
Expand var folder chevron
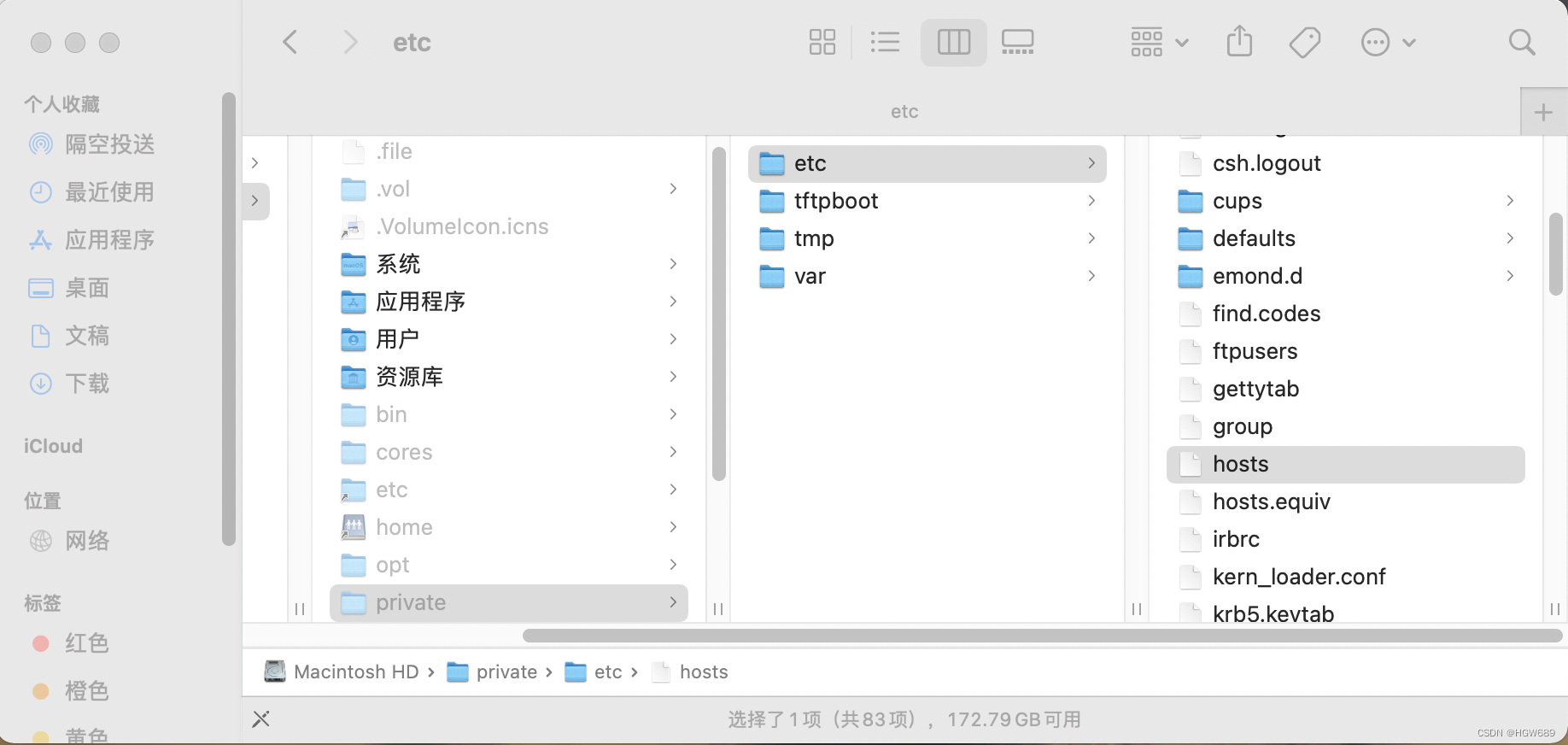1091,276
